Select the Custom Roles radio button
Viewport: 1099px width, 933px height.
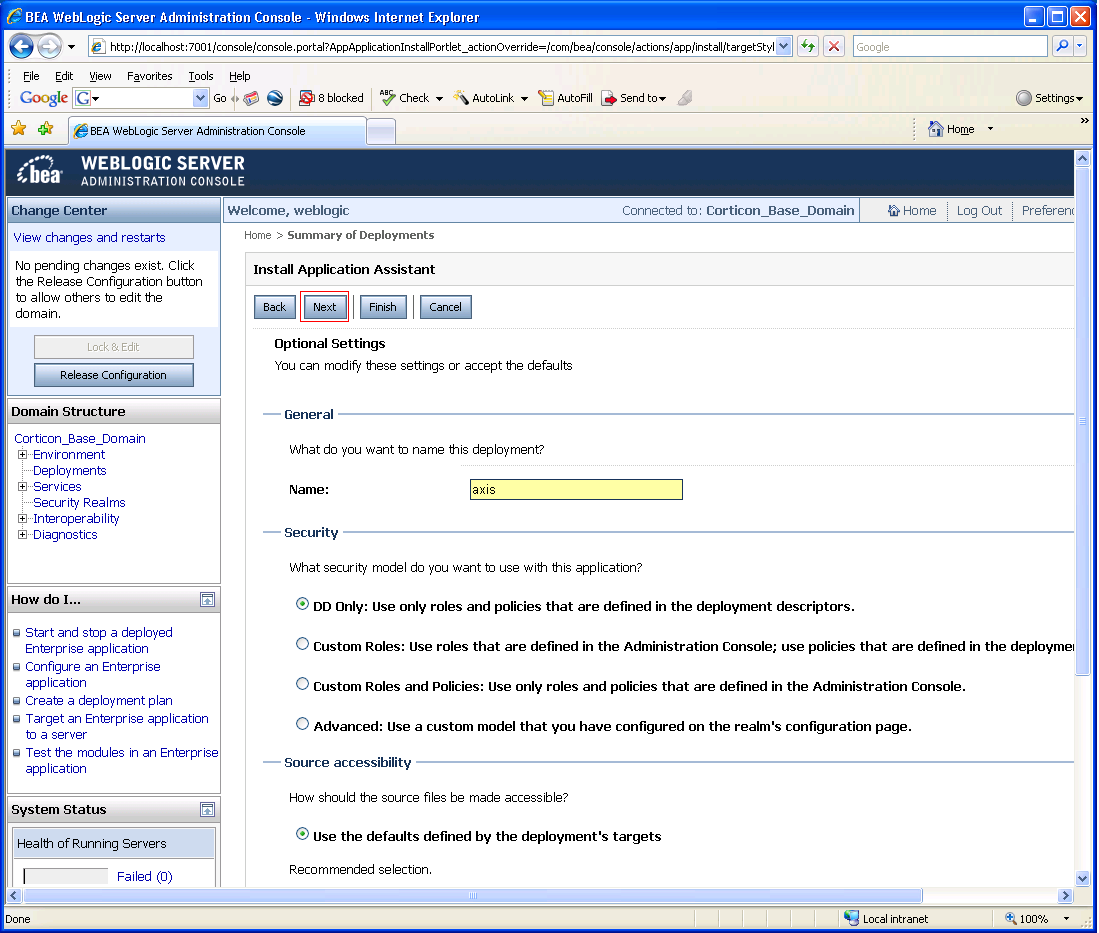tap(302, 644)
